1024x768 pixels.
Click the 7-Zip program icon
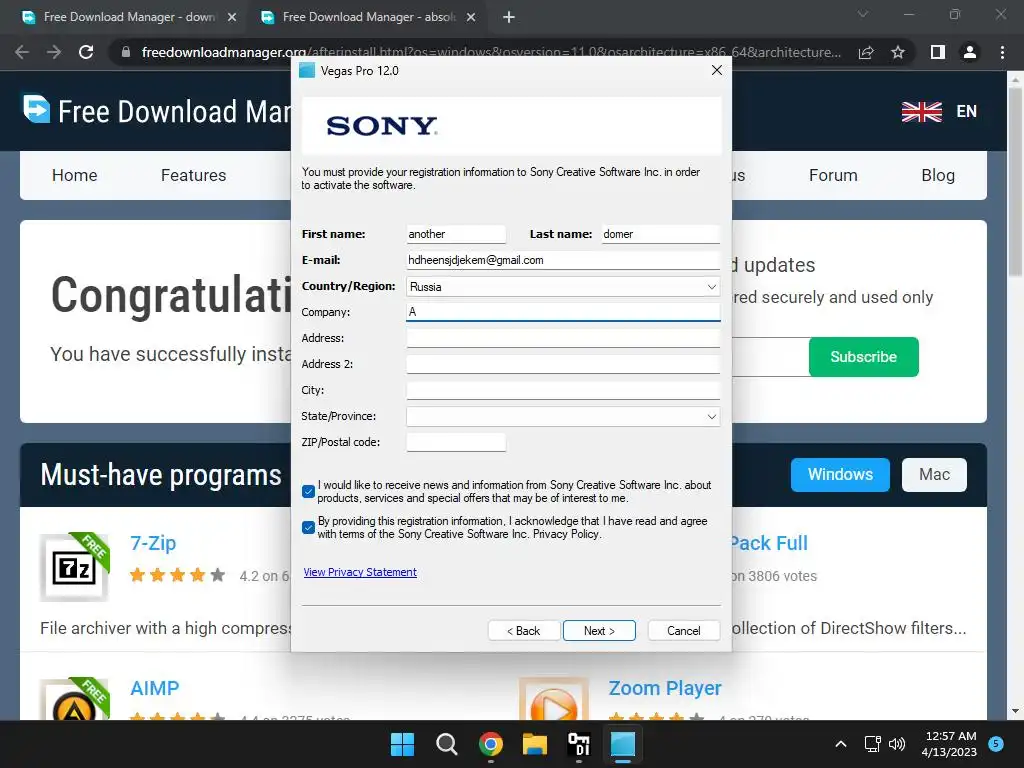74,567
